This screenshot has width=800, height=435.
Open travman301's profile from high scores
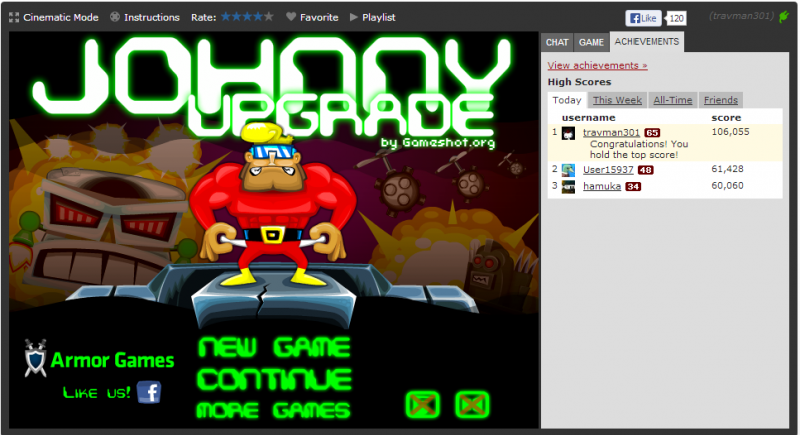tap(611, 133)
